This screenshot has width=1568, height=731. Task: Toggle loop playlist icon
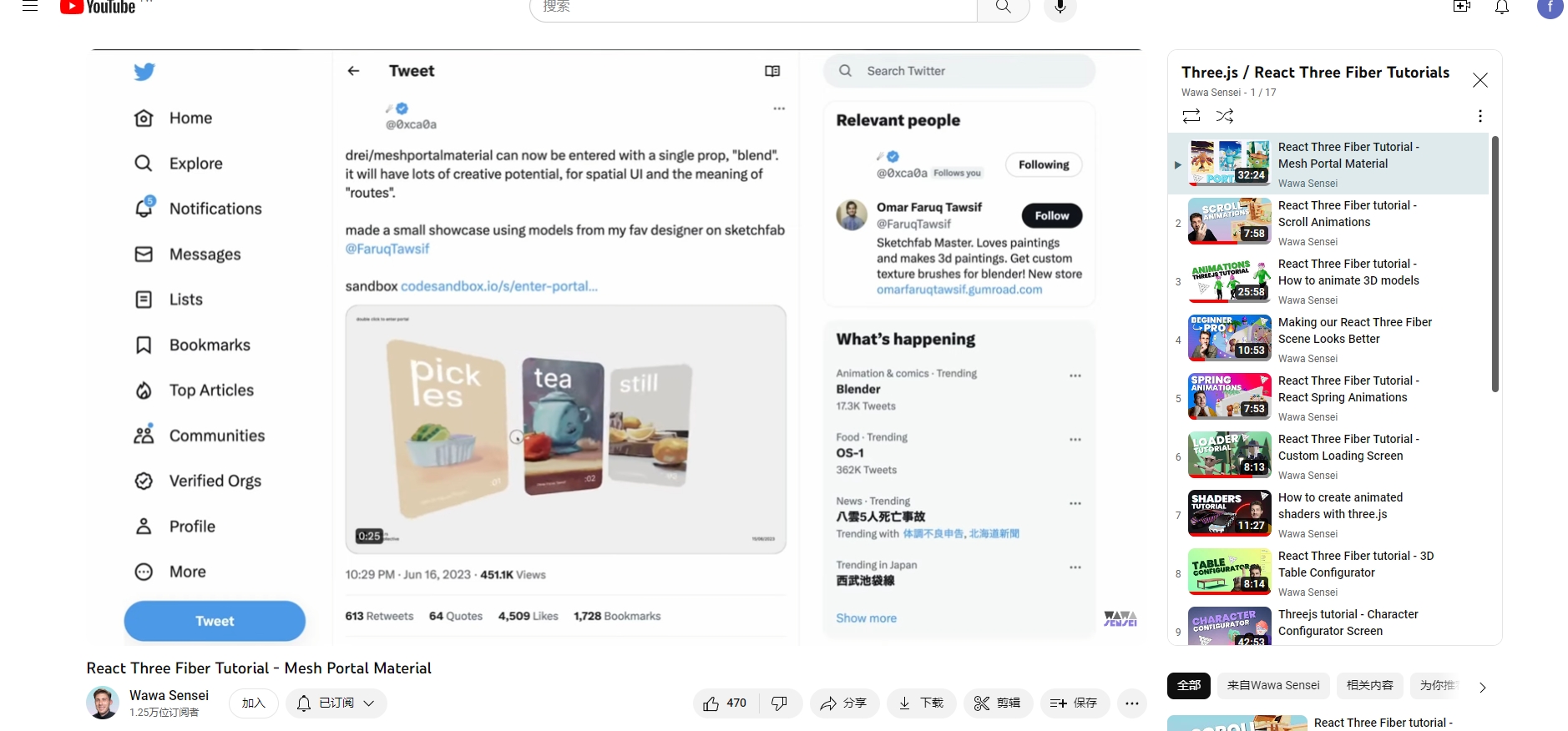coord(1191,116)
